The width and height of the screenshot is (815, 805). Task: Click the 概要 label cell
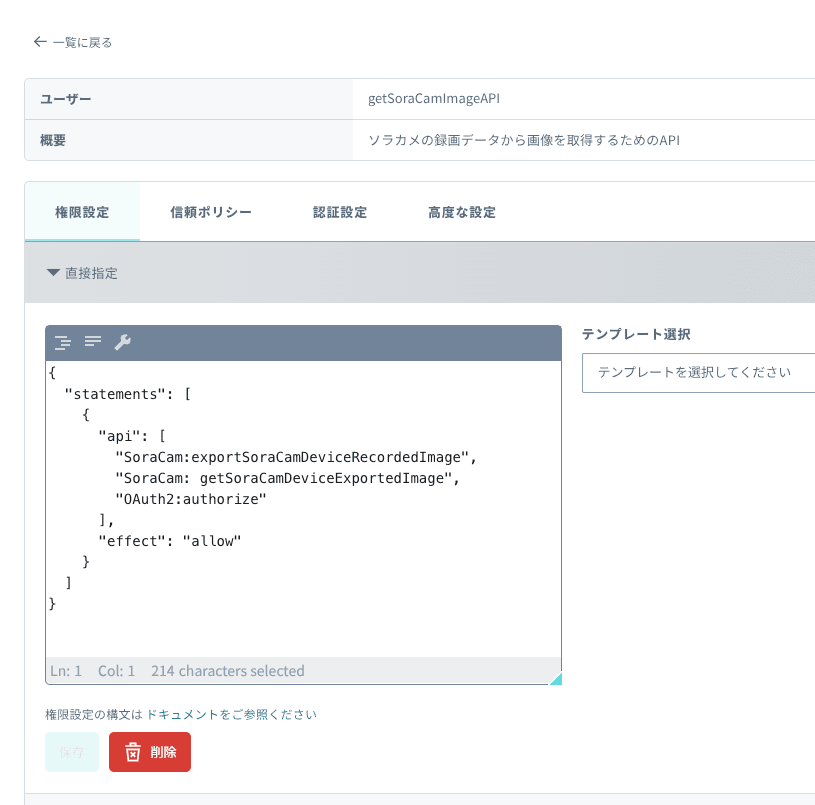pos(189,140)
